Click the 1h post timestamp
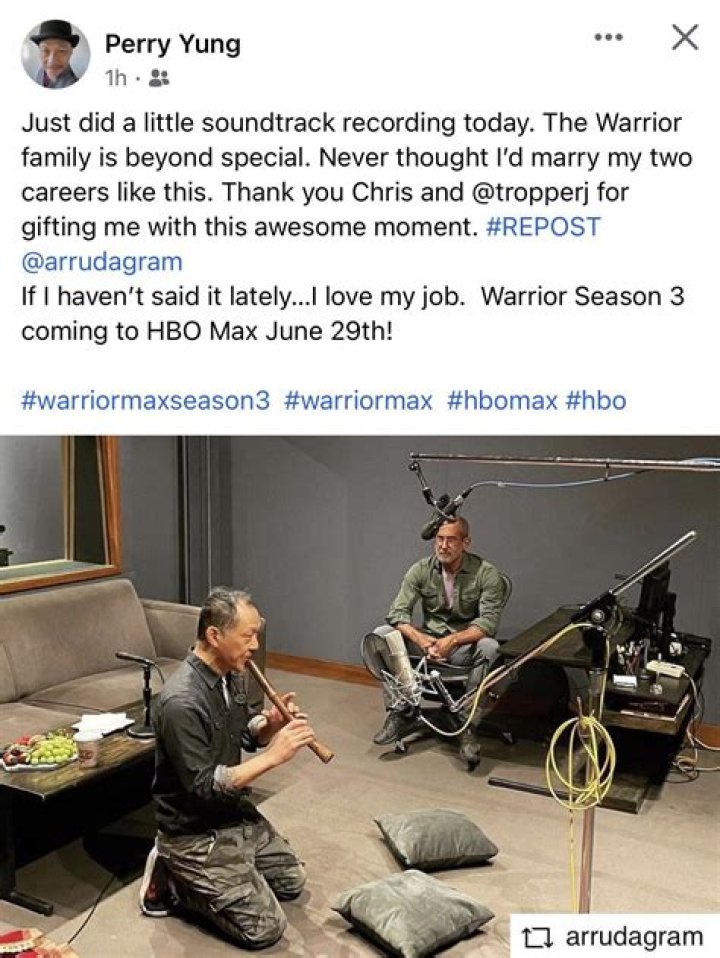The height and width of the screenshot is (958, 720). tap(116, 78)
